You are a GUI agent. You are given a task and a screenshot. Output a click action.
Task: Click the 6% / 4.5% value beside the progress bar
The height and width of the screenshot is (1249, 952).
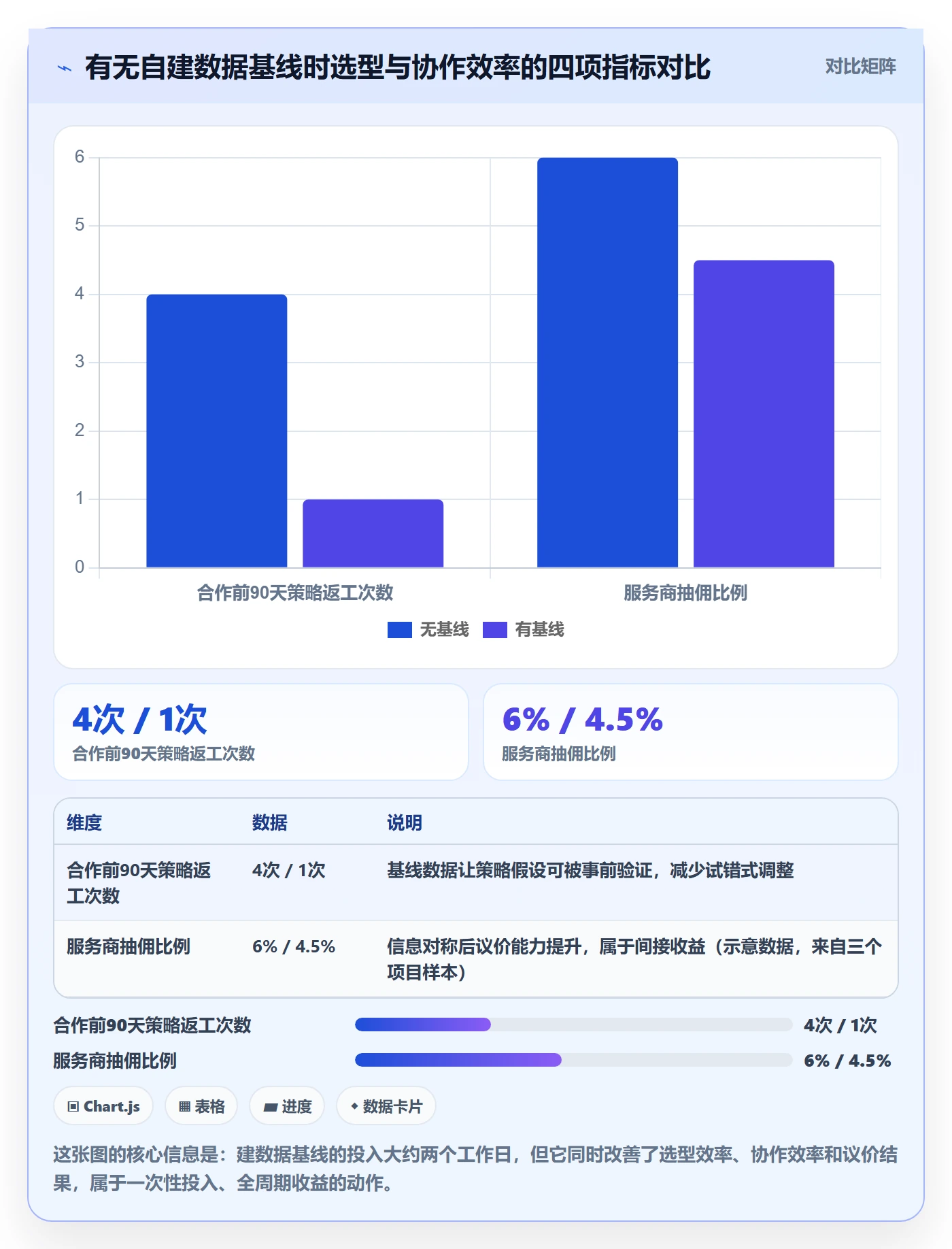[847, 1061]
